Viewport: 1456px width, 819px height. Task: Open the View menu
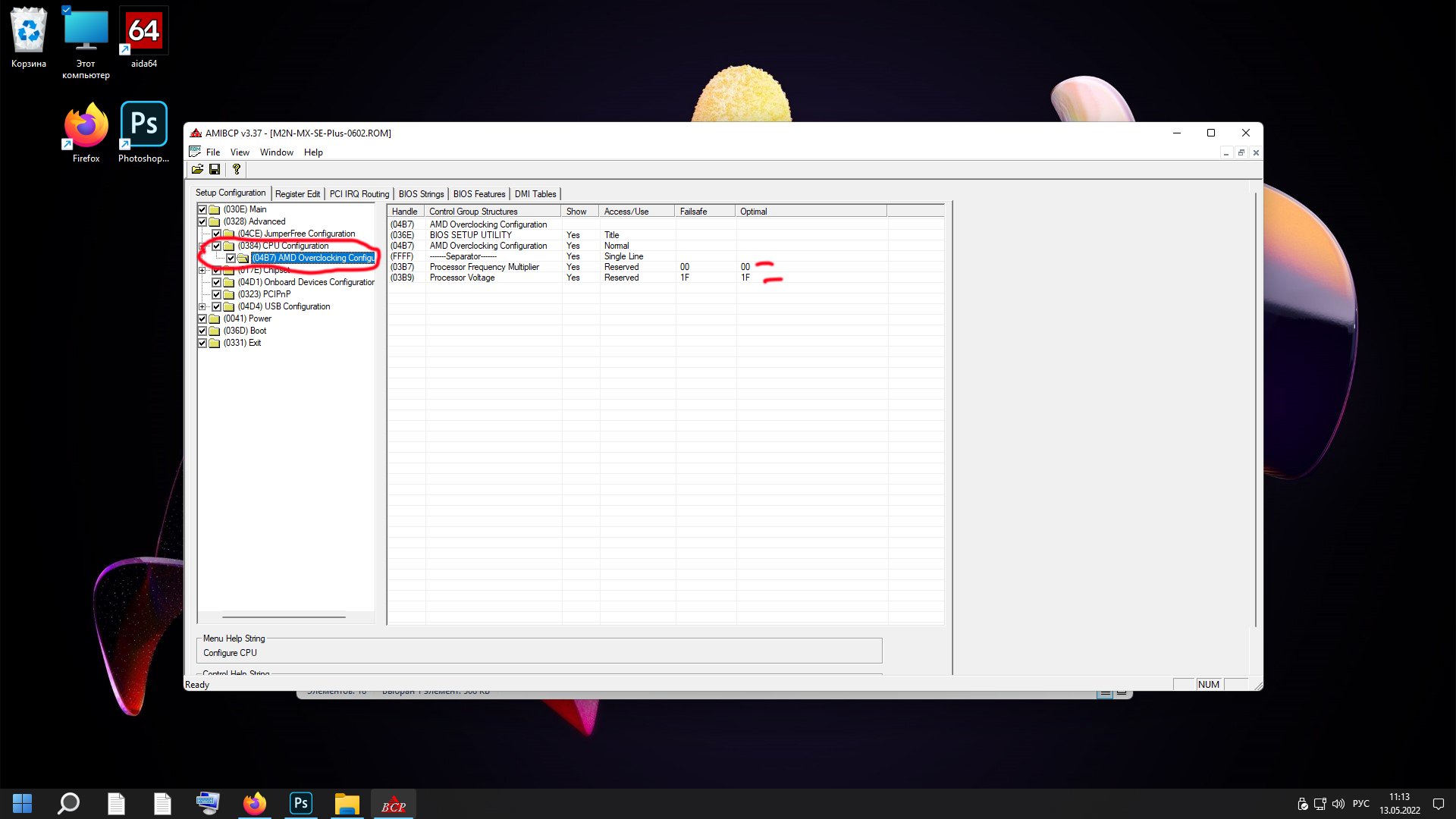point(240,152)
